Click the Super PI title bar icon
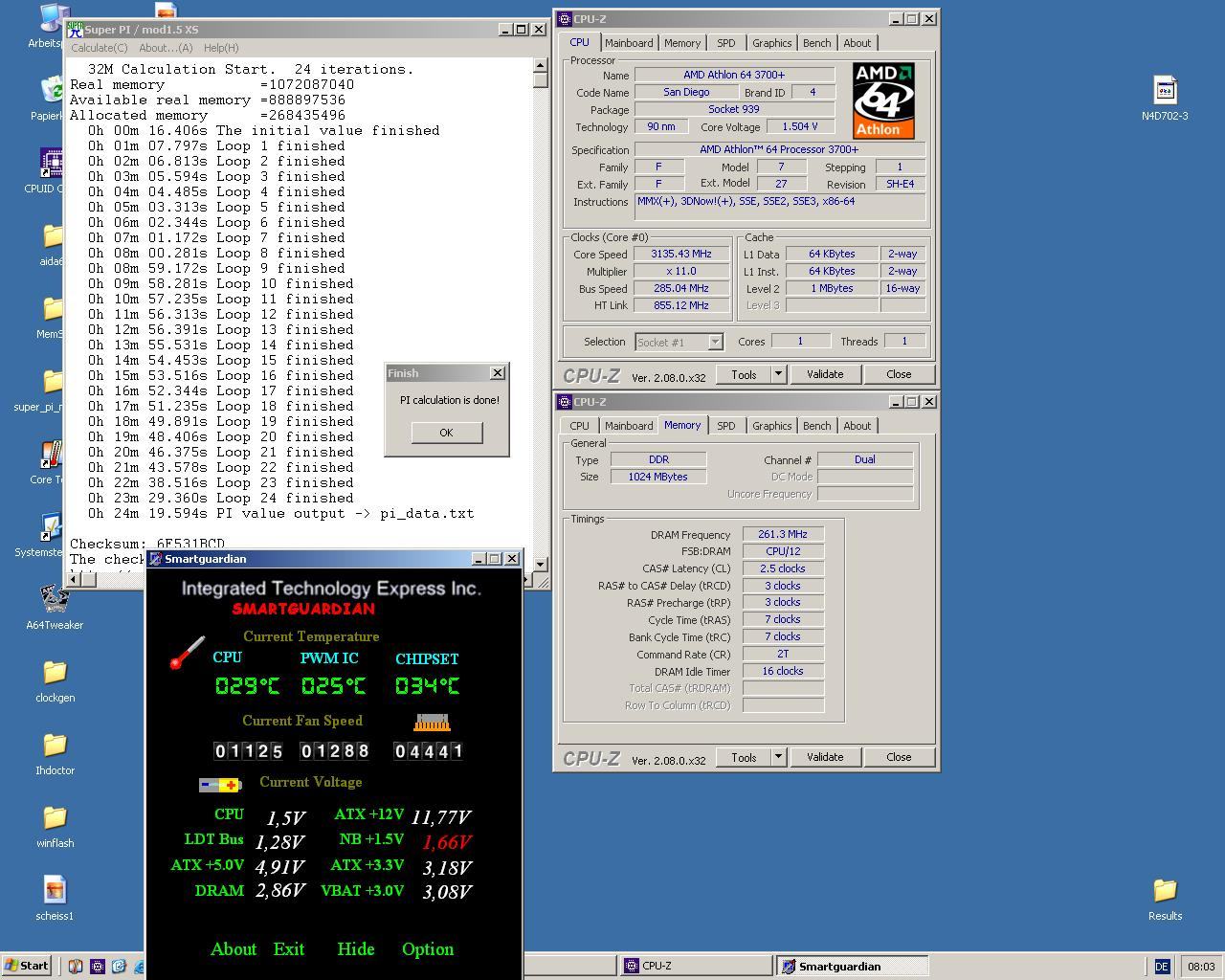Screen dimensions: 1225x980 pyautogui.click(x=75, y=30)
